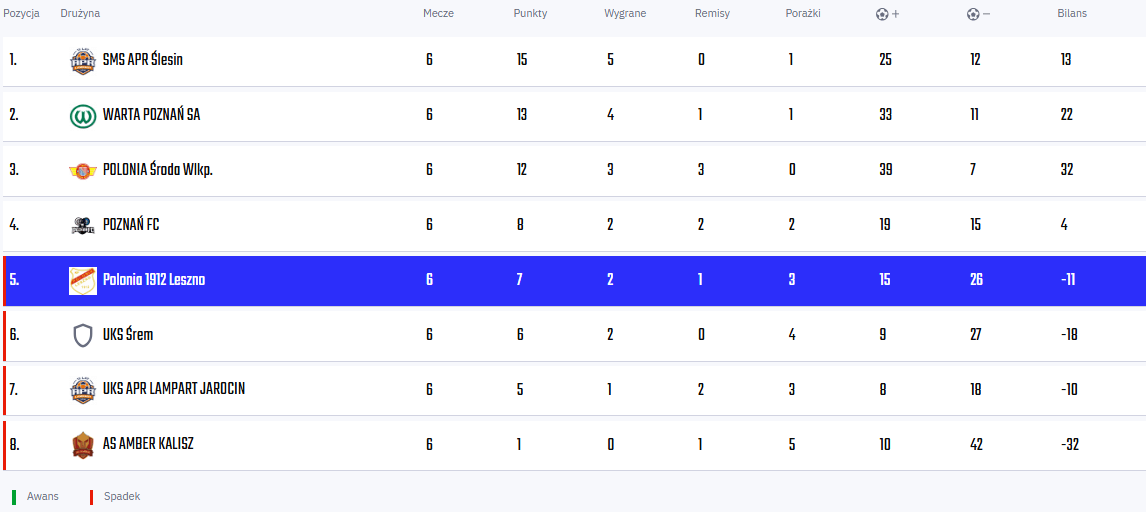Open the AS AMBER KALISZ team name
The width and height of the screenshot is (1146, 512).
[148, 444]
